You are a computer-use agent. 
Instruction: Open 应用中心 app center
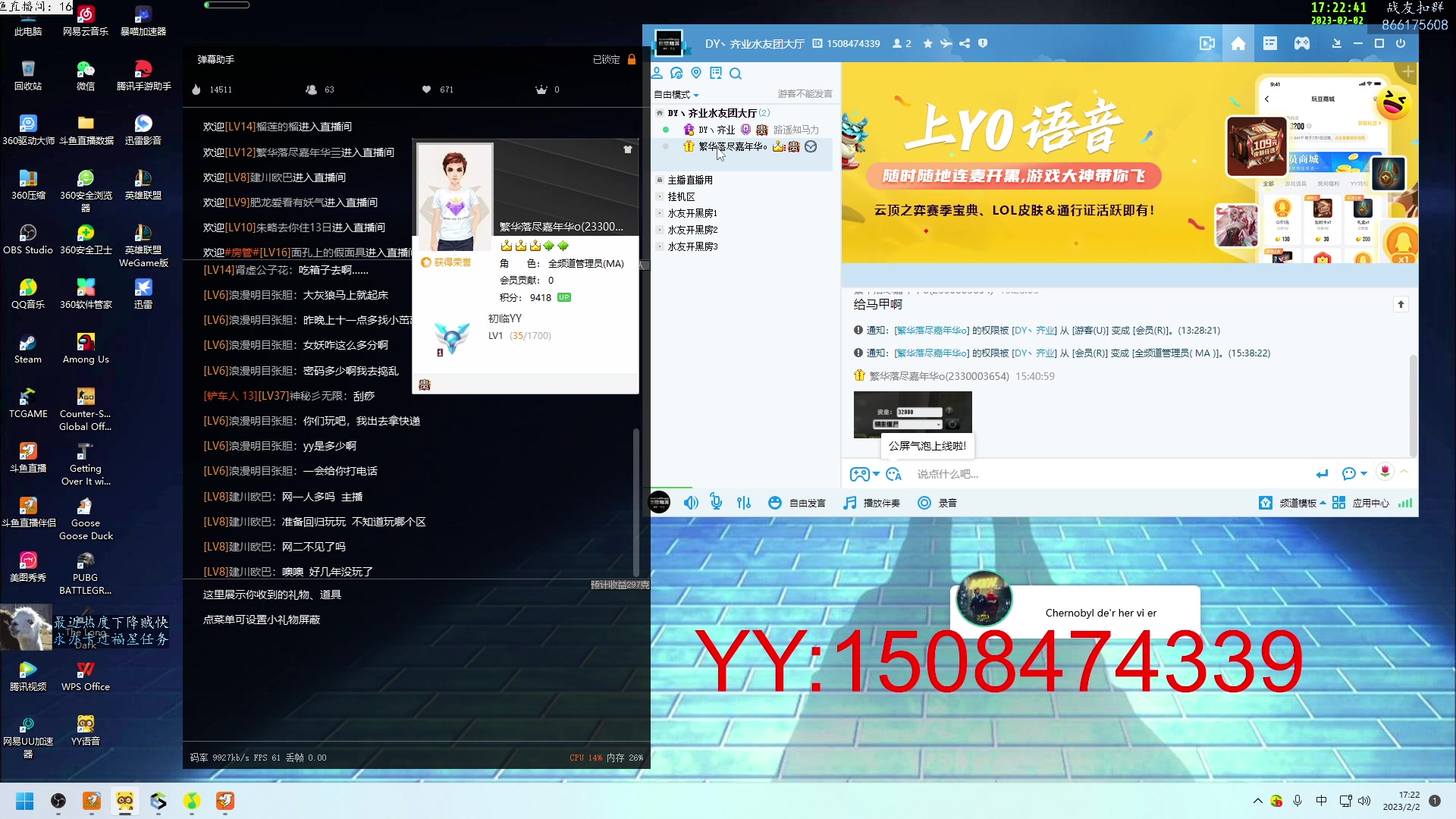click(1360, 503)
